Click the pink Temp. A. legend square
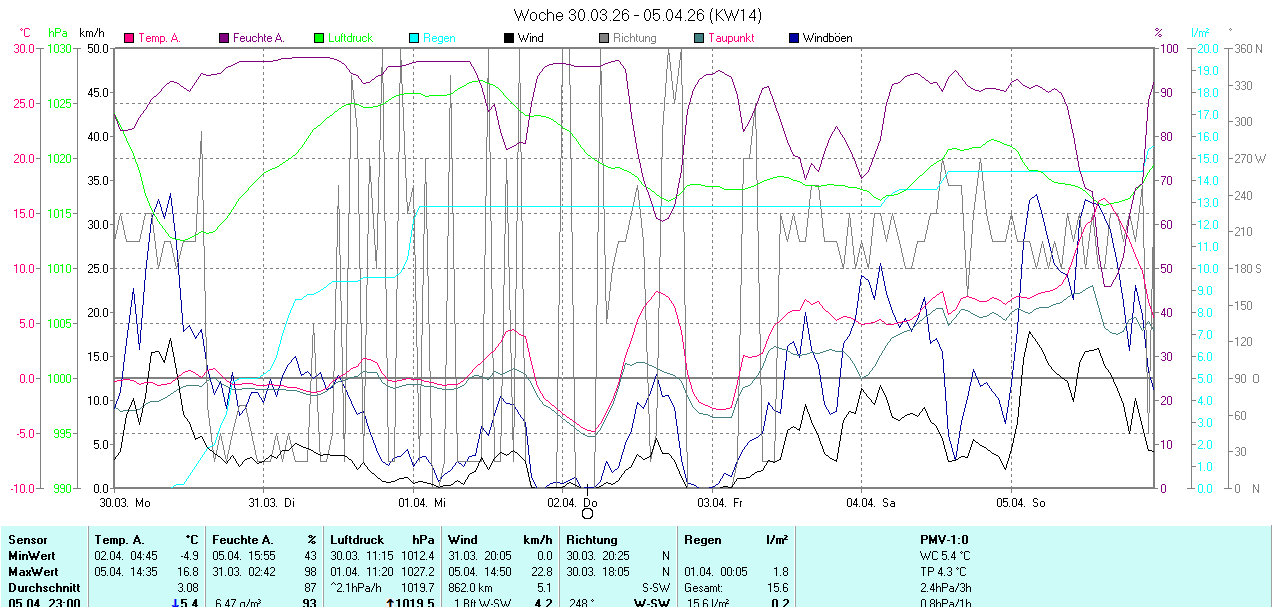The width and height of the screenshot is (1280, 607). pos(129,38)
